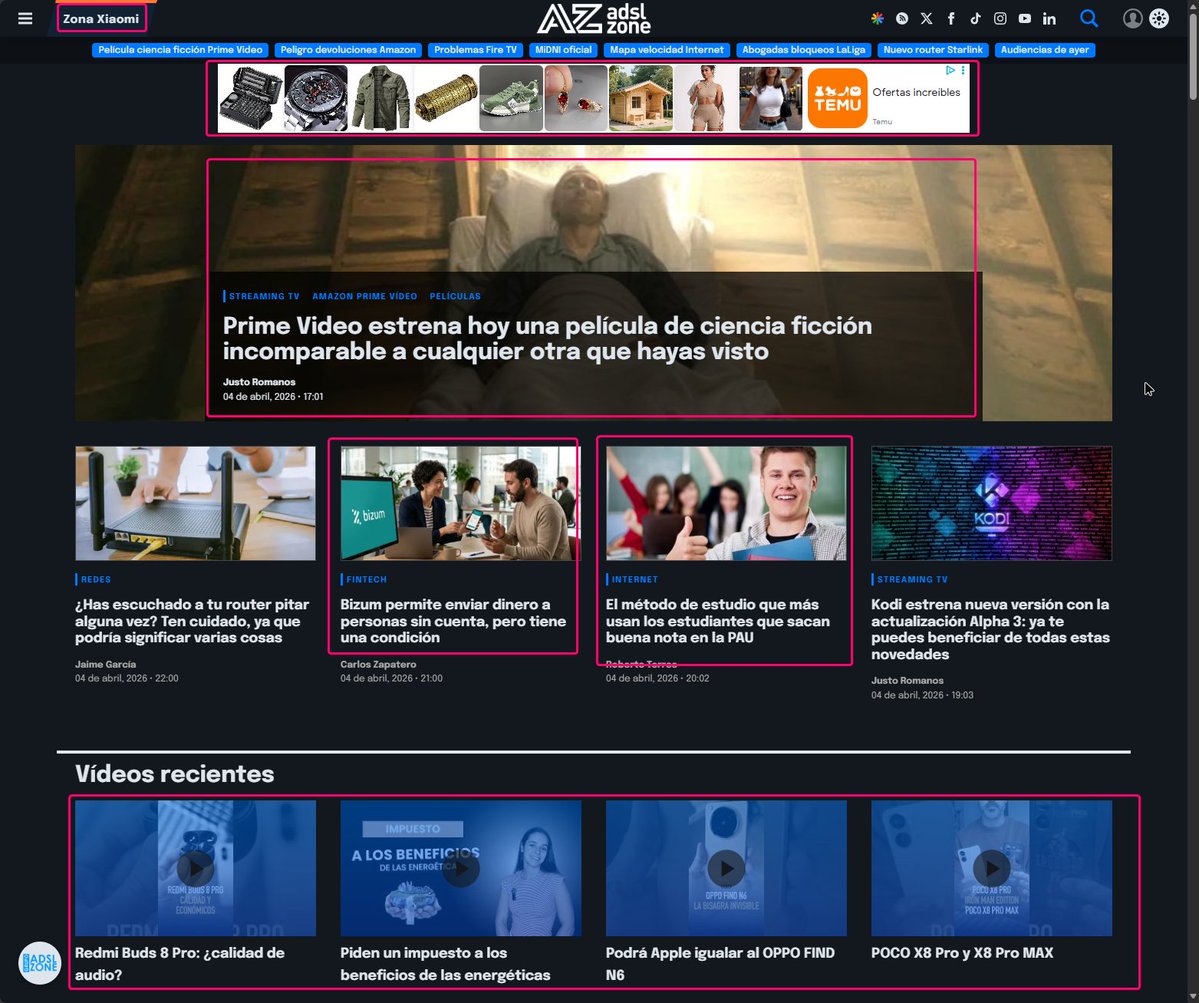1199x1003 pixels.
Task: Open the Google Discover multicolor icon
Action: 877,18
